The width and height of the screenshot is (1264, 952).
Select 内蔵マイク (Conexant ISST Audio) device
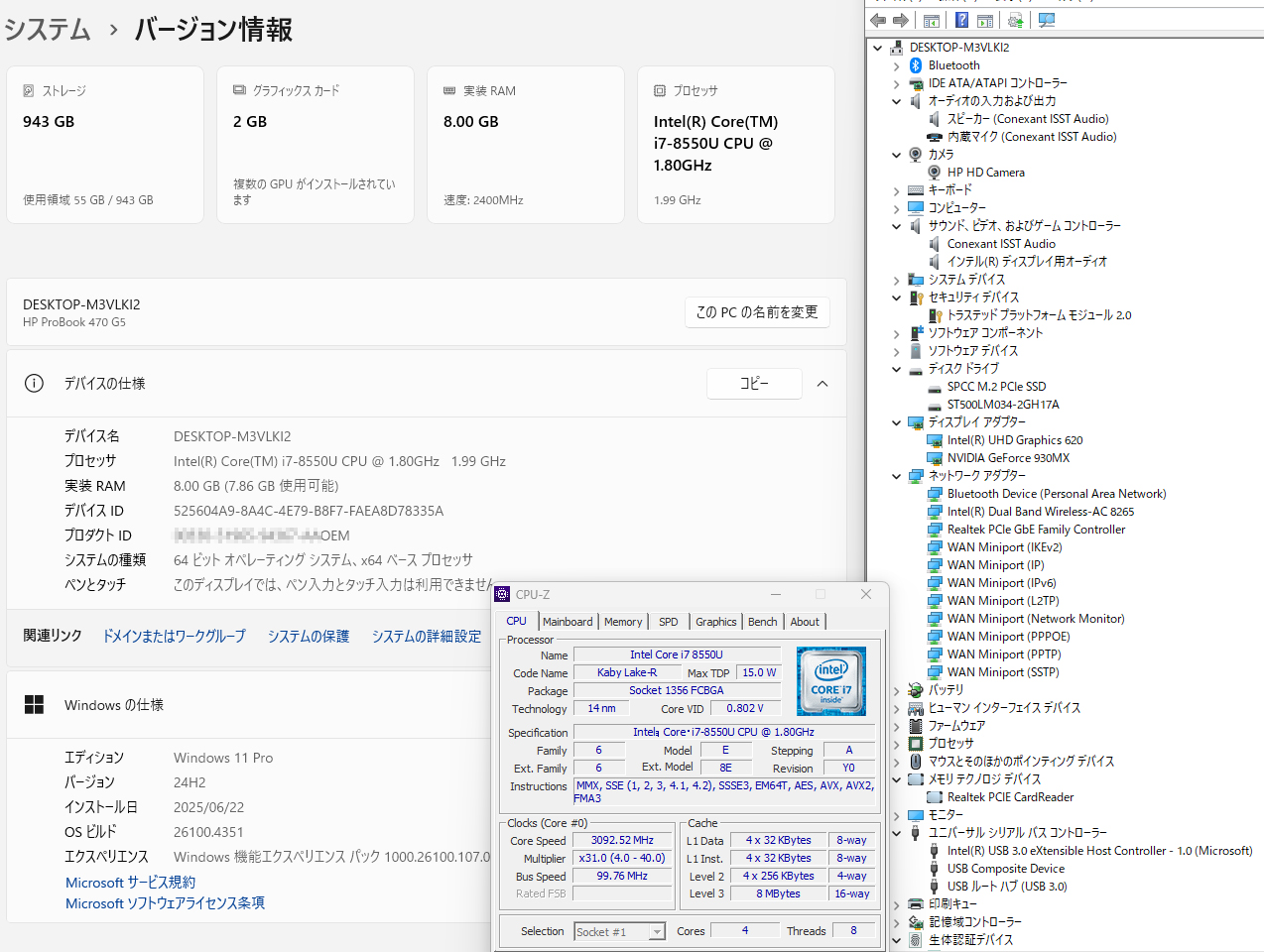point(1032,137)
